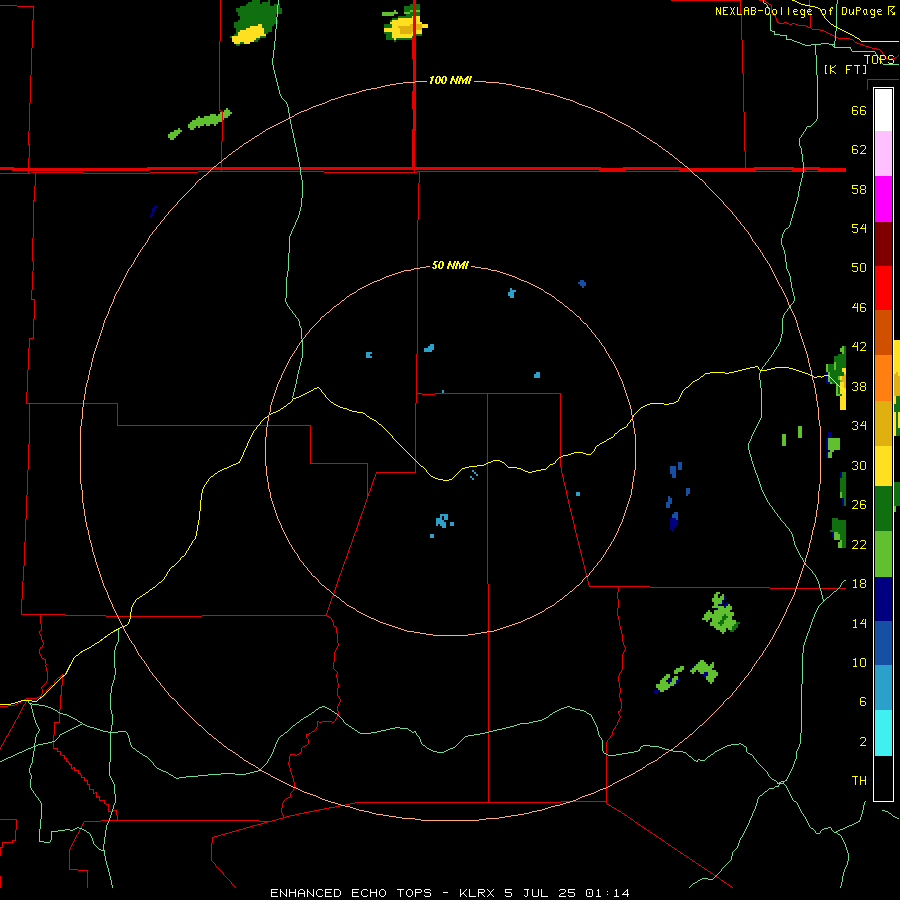This screenshot has width=900, height=900.
Task: Click the white legend color swatch
Action: (x=883, y=110)
